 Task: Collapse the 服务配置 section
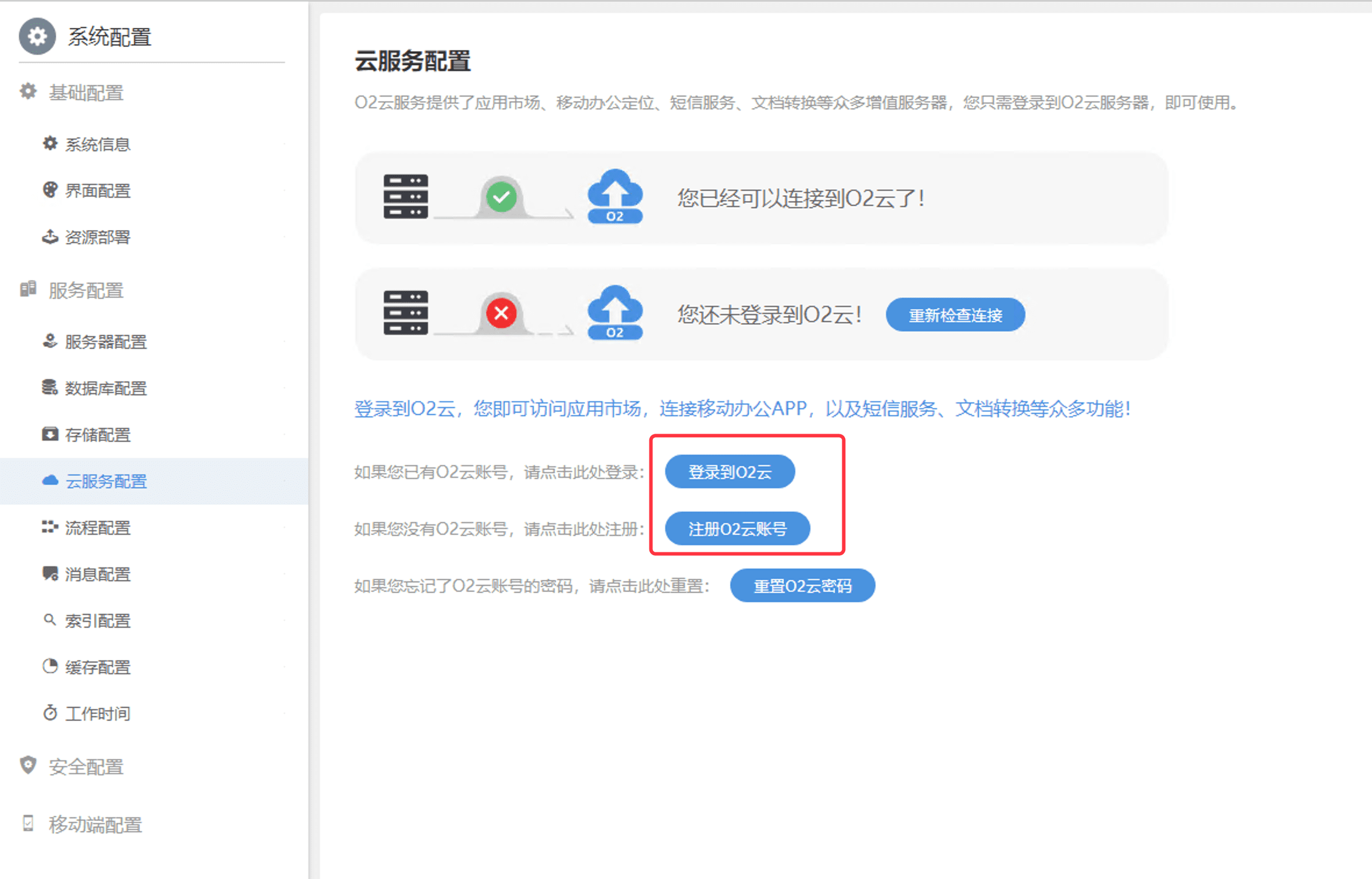(x=86, y=290)
